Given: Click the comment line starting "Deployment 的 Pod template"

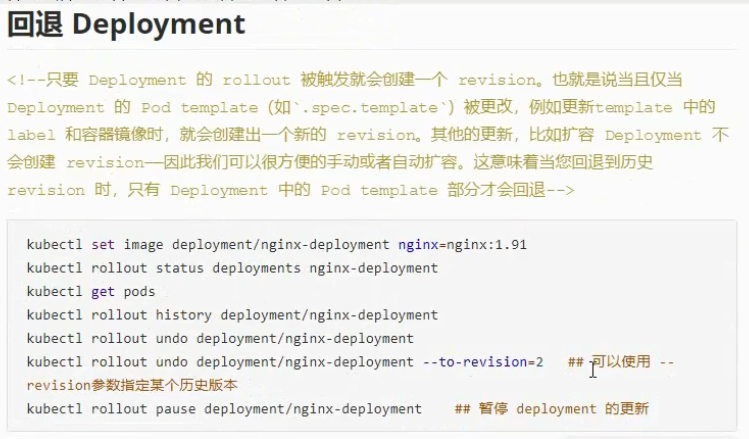Looking at the screenshot, I should [x=361, y=107].
